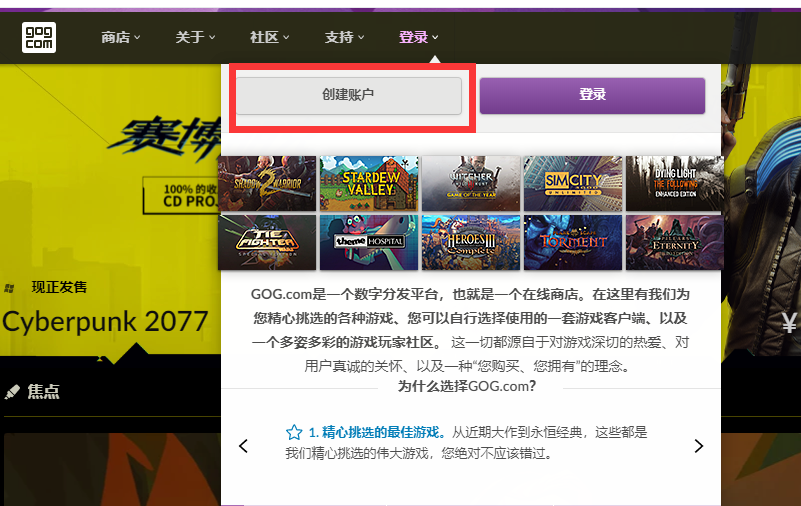Expand chevron next to 关于

click(211, 37)
